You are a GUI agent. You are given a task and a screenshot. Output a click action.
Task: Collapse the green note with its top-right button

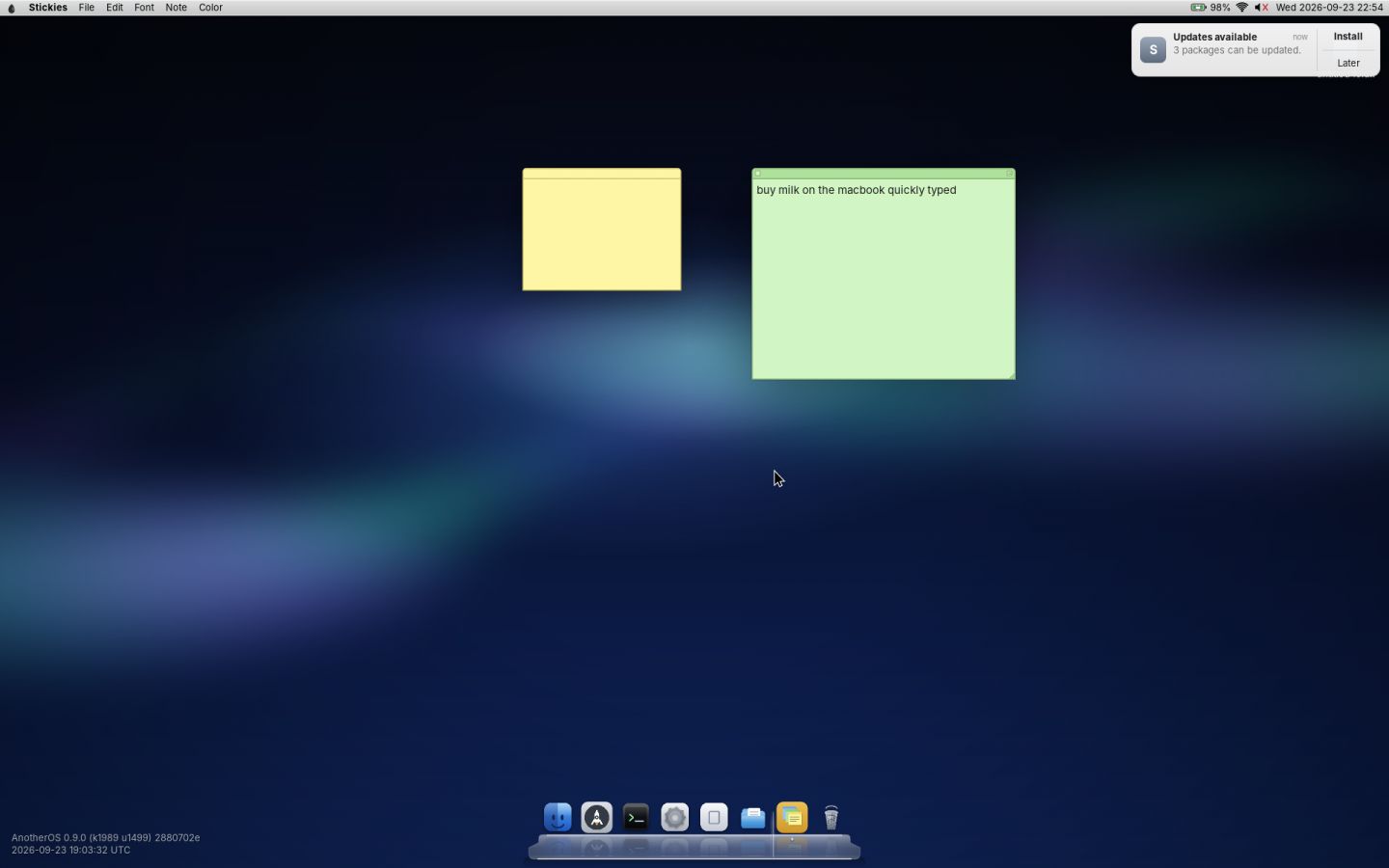pos(1009,174)
